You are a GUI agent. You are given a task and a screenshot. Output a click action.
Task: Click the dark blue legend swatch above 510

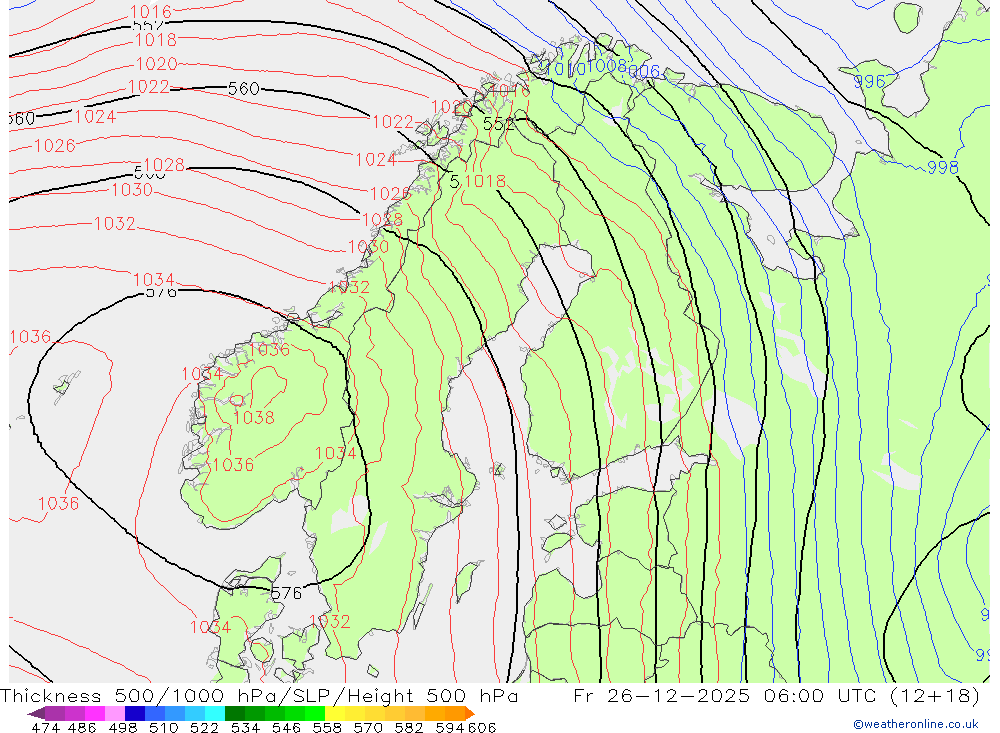click(135, 713)
